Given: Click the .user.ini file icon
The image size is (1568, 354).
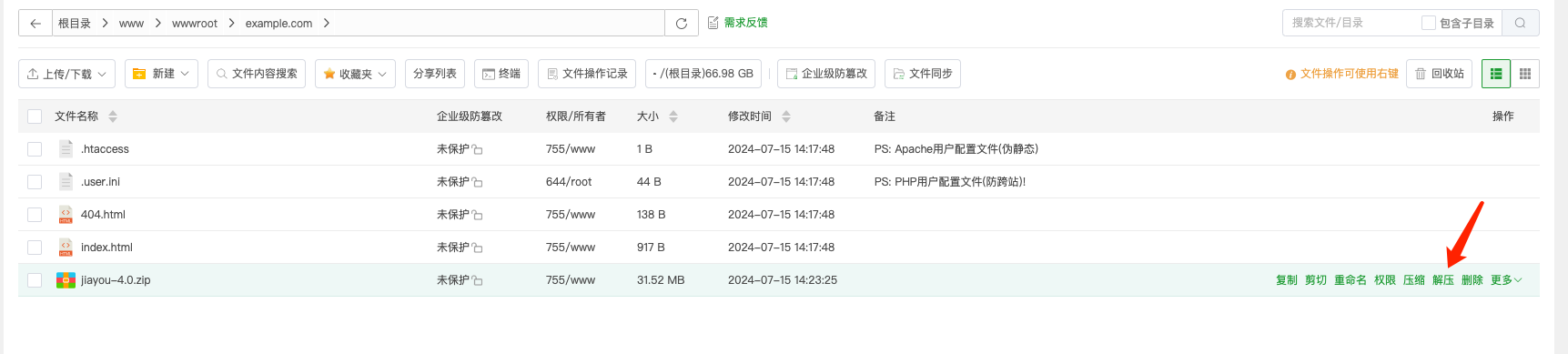Looking at the screenshot, I should coord(66,181).
